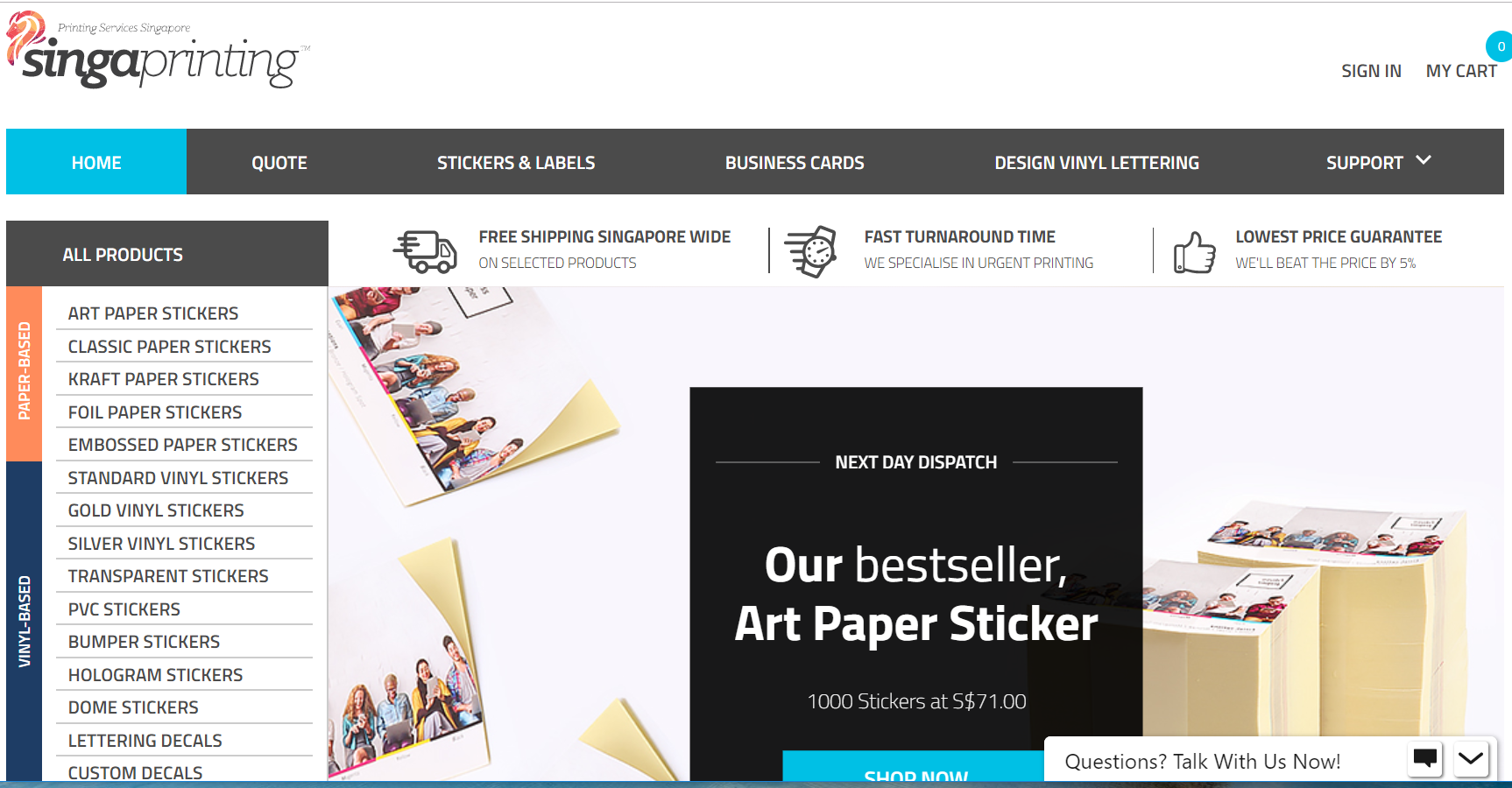Go to Stickers & Labels menu
Image resolution: width=1512 pixels, height=788 pixels.
pos(516,162)
